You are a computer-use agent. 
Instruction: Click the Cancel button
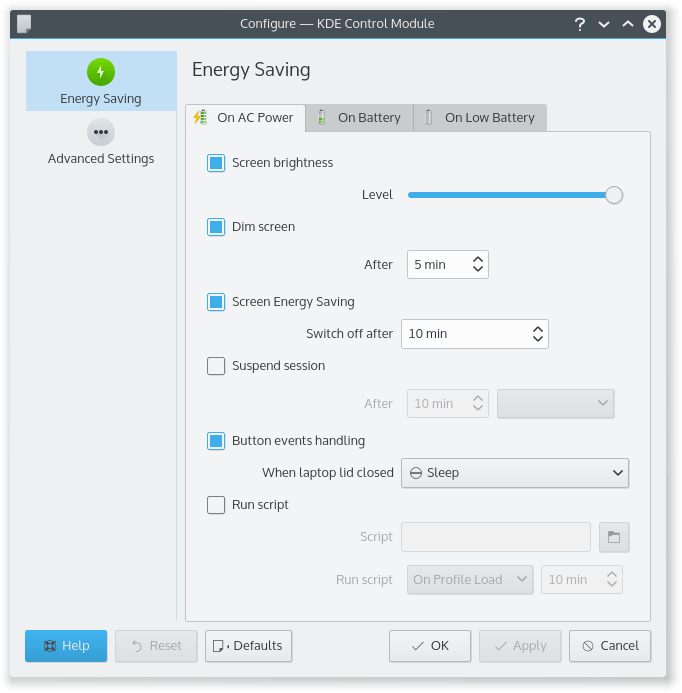(610, 646)
